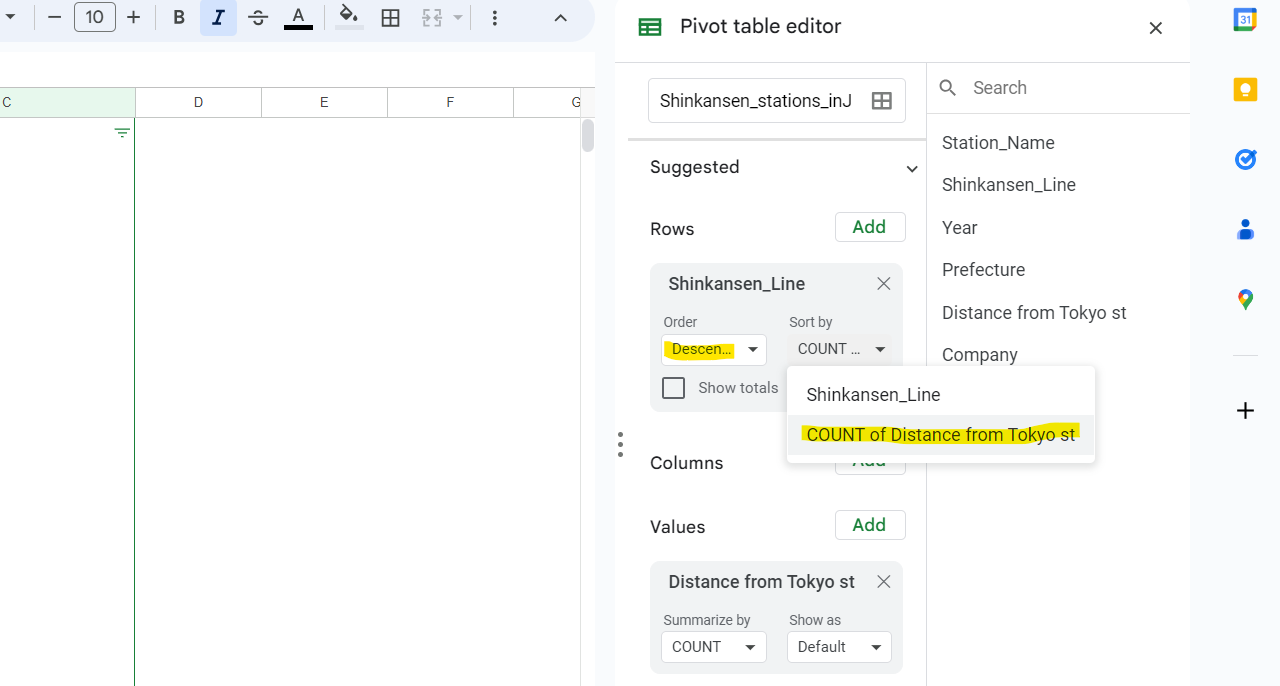Open the text color picker
The image size is (1280, 686).
(x=298, y=18)
